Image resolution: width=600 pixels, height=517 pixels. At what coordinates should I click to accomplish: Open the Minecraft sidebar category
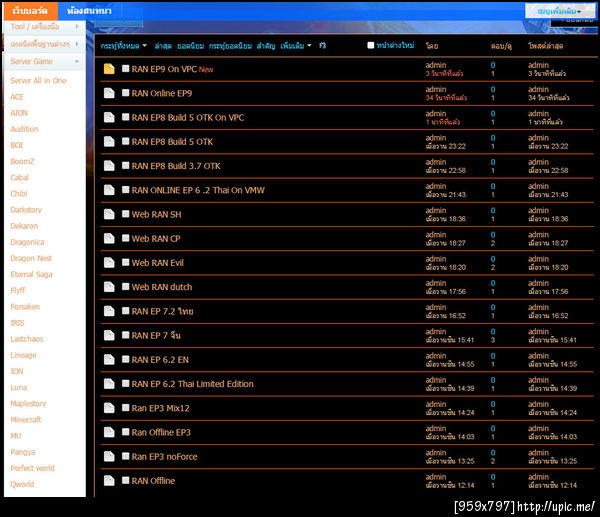coord(26,419)
